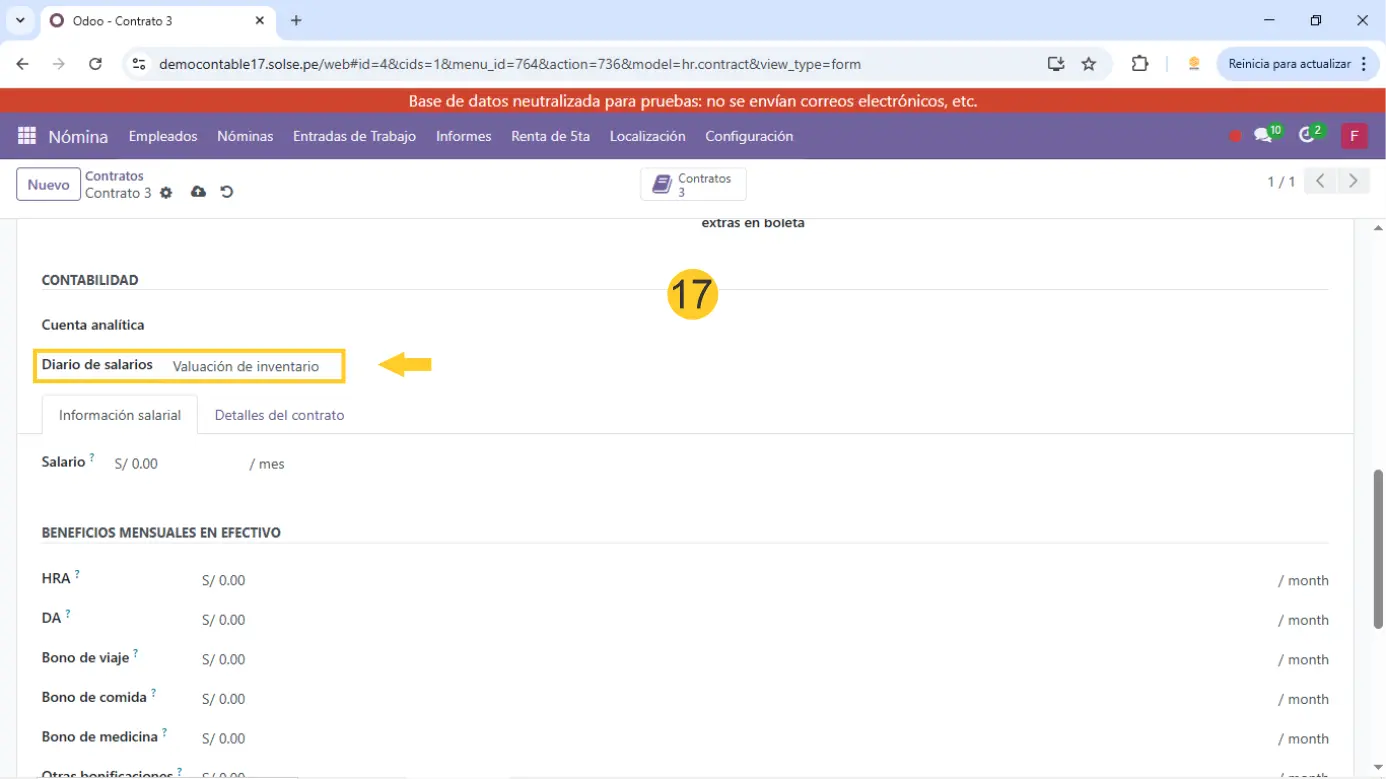Screen dimensions: 1386x779
Task: Go to previous record arrow
Action: pyautogui.click(x=1320, y=182)
